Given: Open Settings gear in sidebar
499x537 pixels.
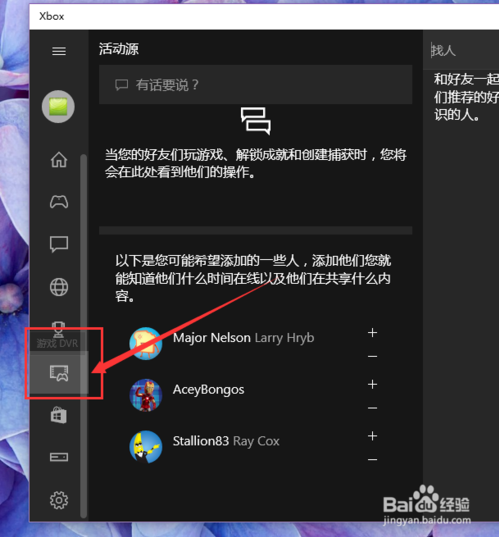Looking at the screenshot, I should click(59, 500).
